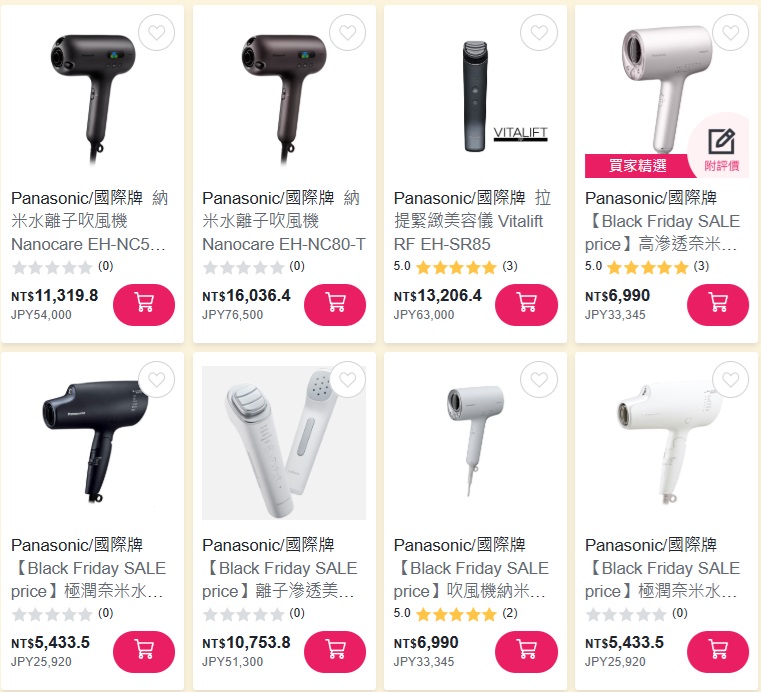This screenshot has height=694, width=761.
Task: Add navy blue NT$5,433.5 dryer to cart
Action: 144,651
